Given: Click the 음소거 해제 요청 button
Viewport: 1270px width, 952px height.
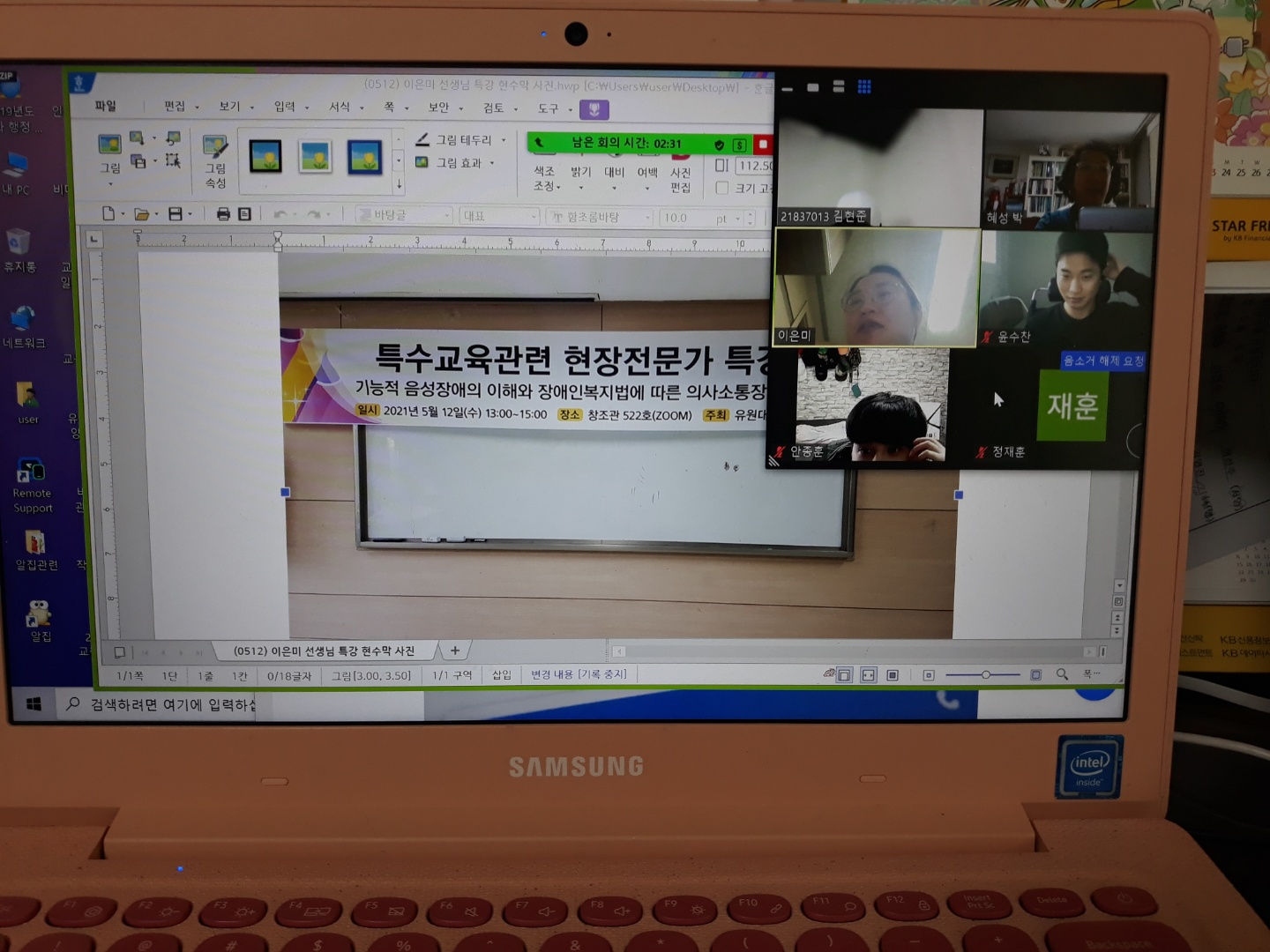Looking at the screenshot, I should tap(1102, 361).
